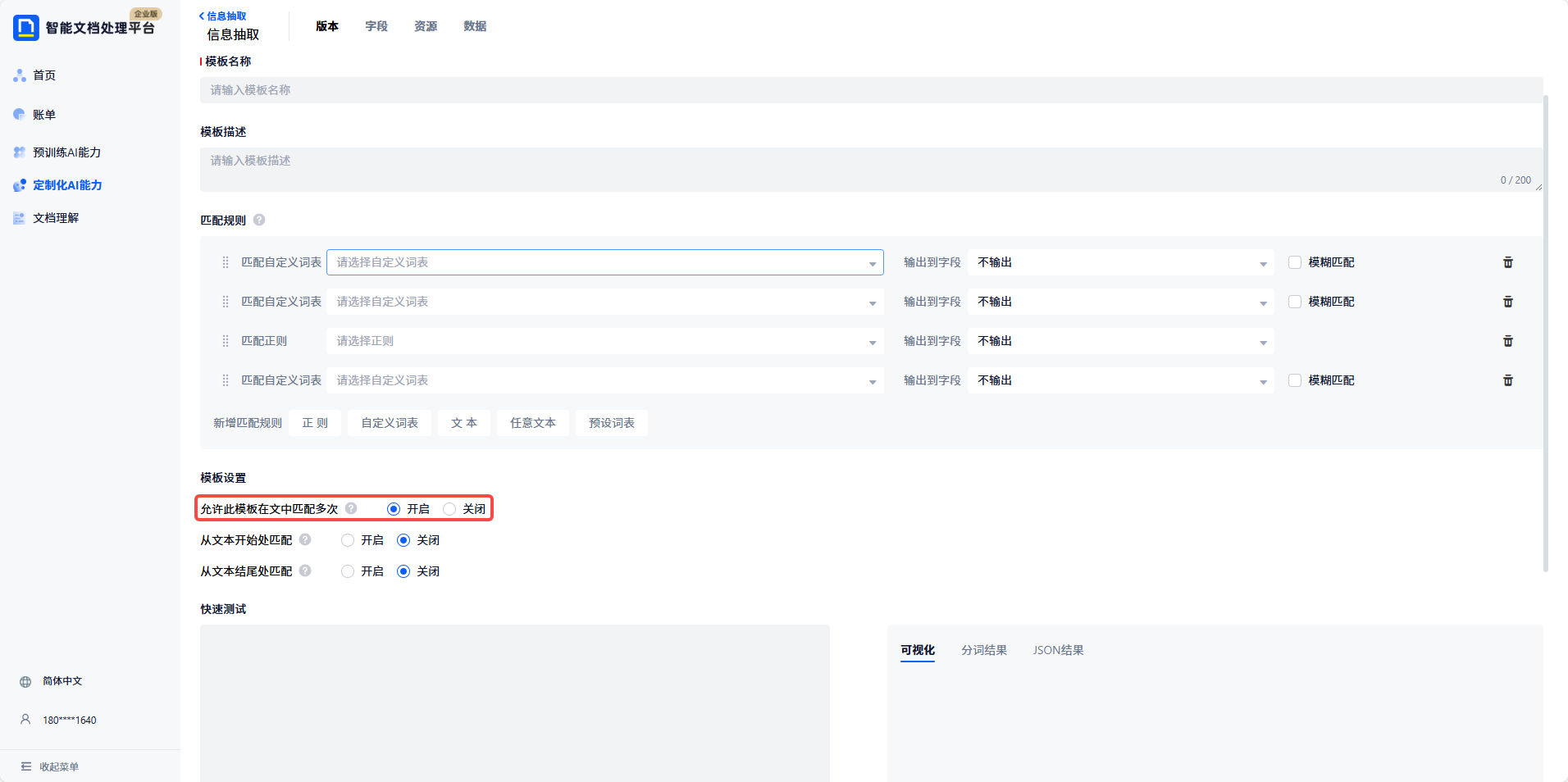Screen dimensions: 1568x782
Task: Click the globe icon for language
Action: (25, 682)
